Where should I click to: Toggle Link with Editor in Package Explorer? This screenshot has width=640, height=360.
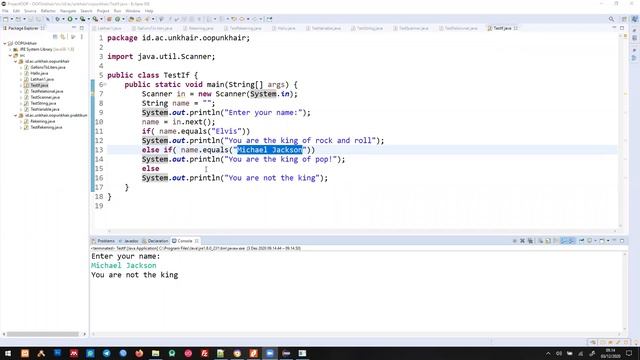(x=63, y=37)
